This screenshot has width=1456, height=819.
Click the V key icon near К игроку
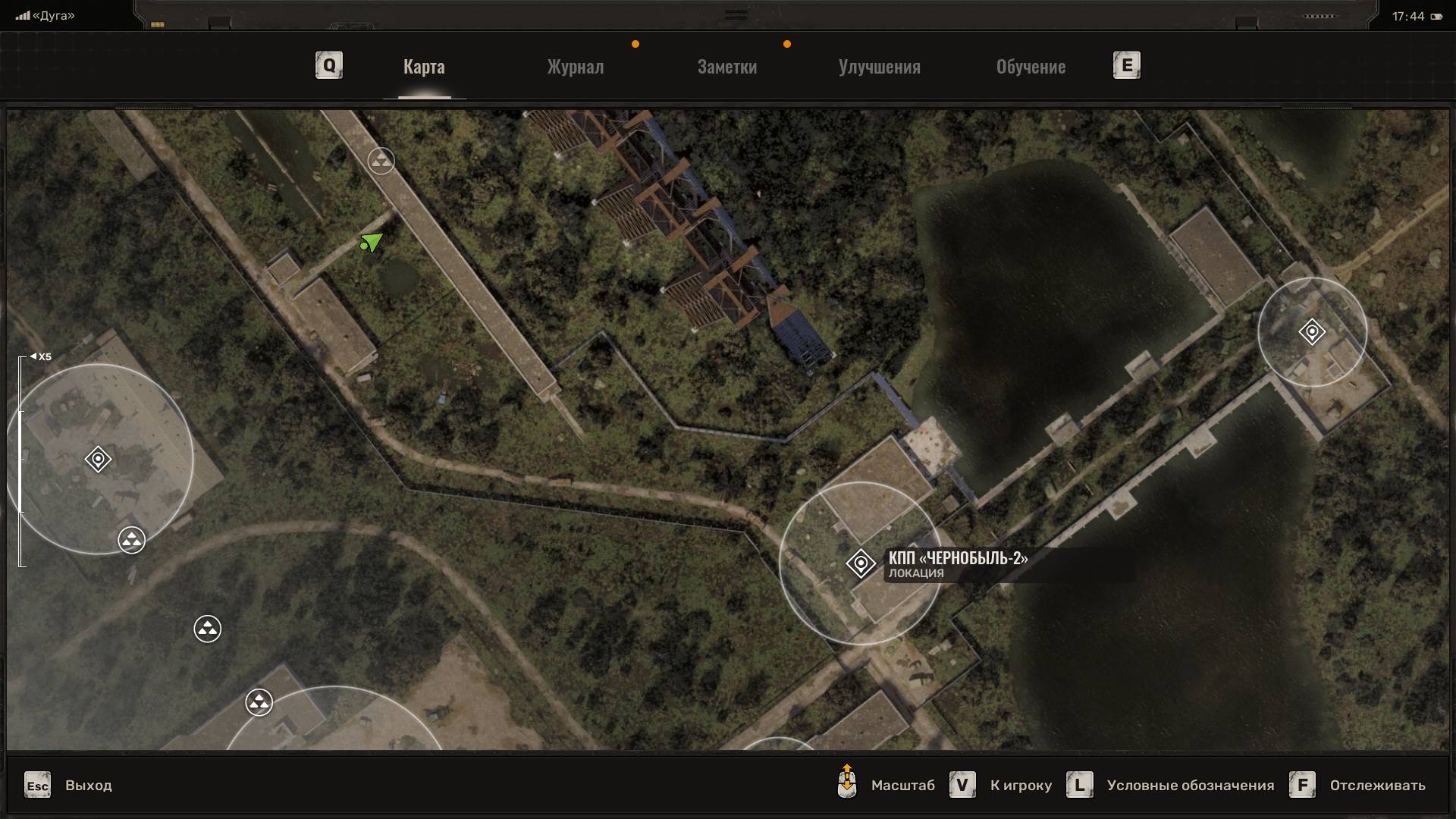963,785
